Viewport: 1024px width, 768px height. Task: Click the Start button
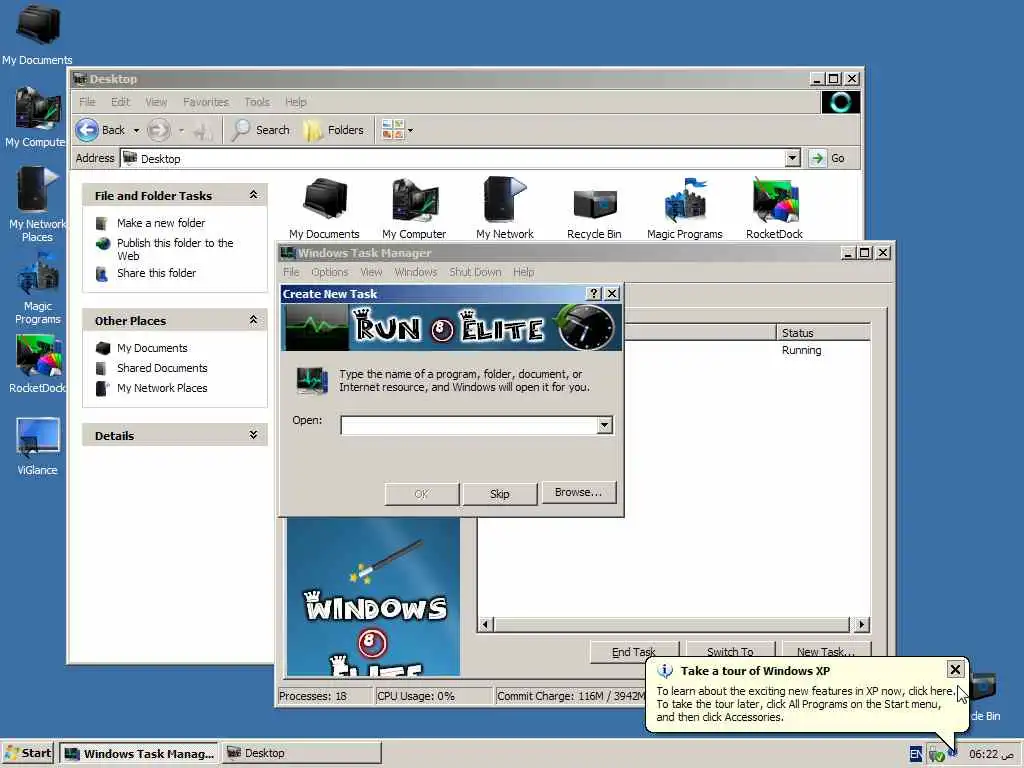pos(28,753)
